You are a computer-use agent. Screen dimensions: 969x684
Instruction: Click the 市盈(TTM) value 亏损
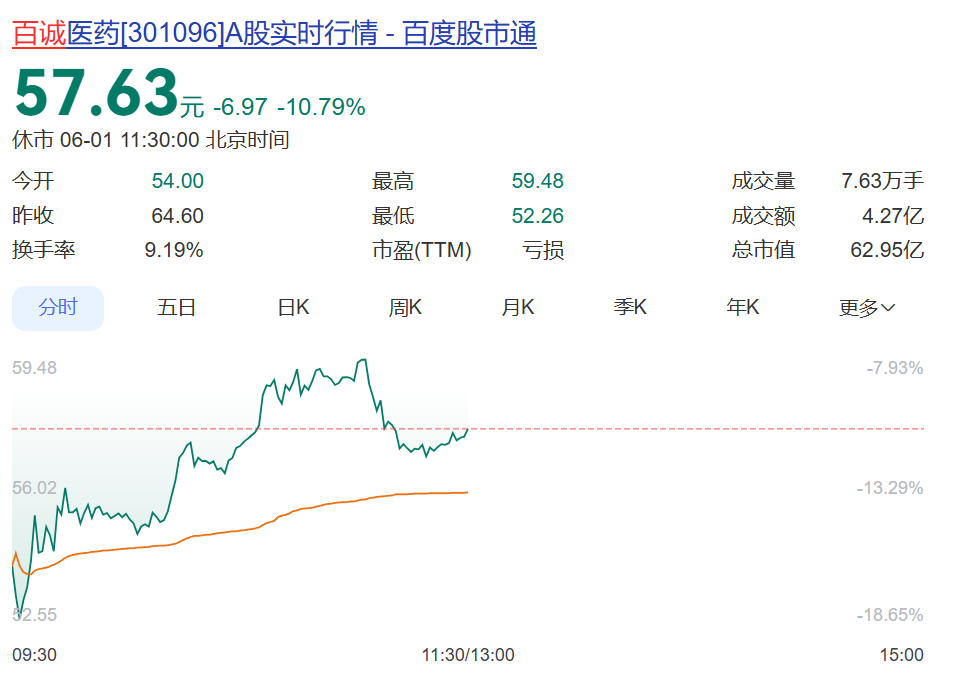coord(543,250)
